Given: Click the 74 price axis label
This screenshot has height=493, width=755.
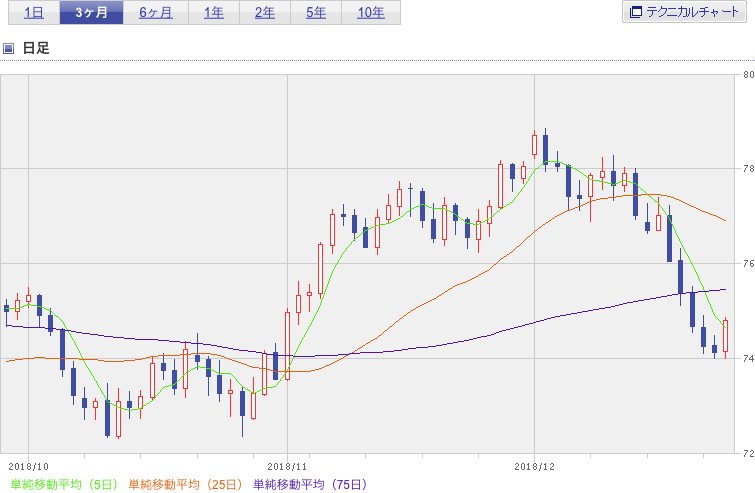Looking at the screenshot, I should [748, 358].
